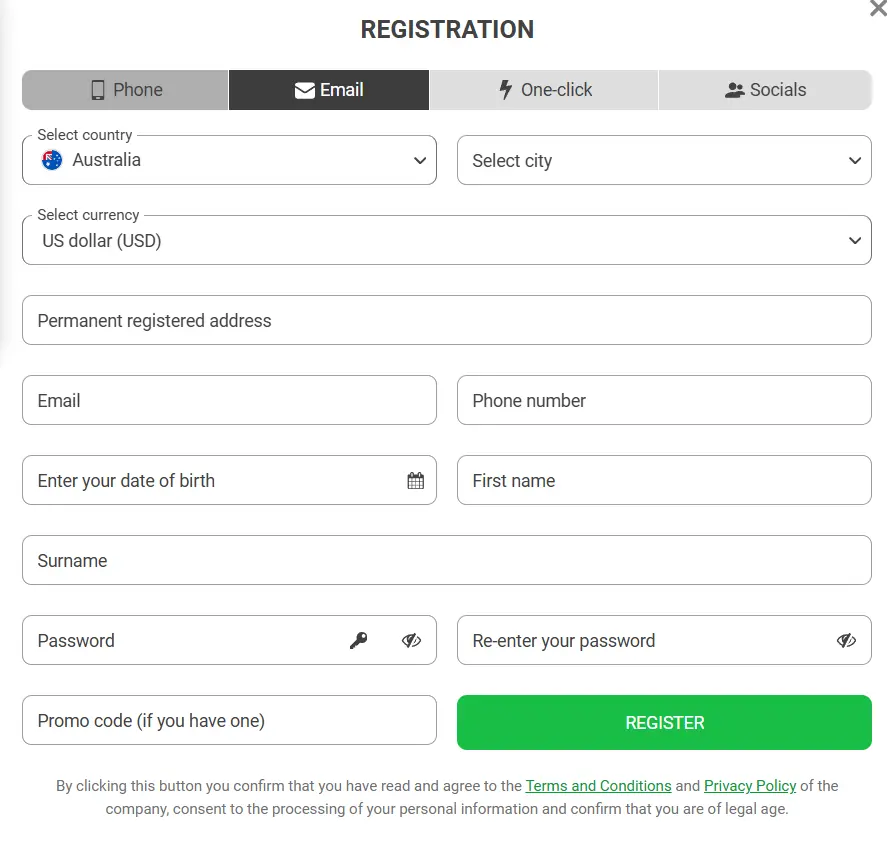
Task: Click into the Phone number field
Action: click(664, 401)
